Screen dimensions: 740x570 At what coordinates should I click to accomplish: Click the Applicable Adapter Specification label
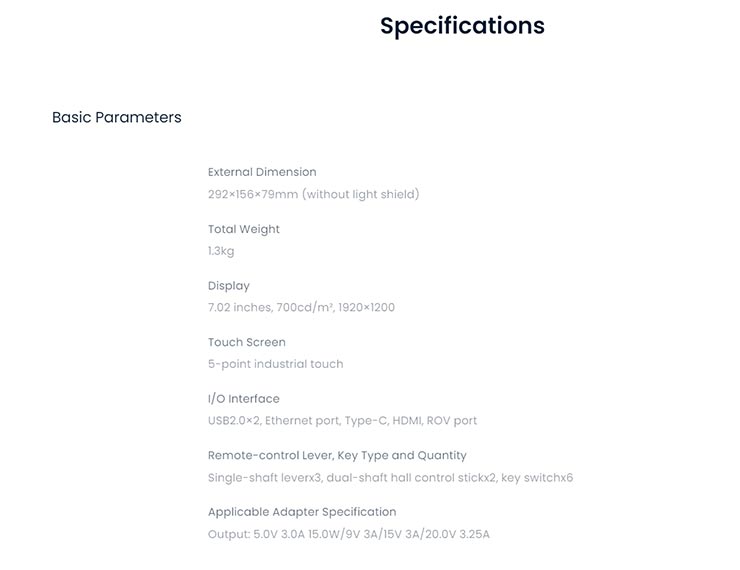pos(302,512)
